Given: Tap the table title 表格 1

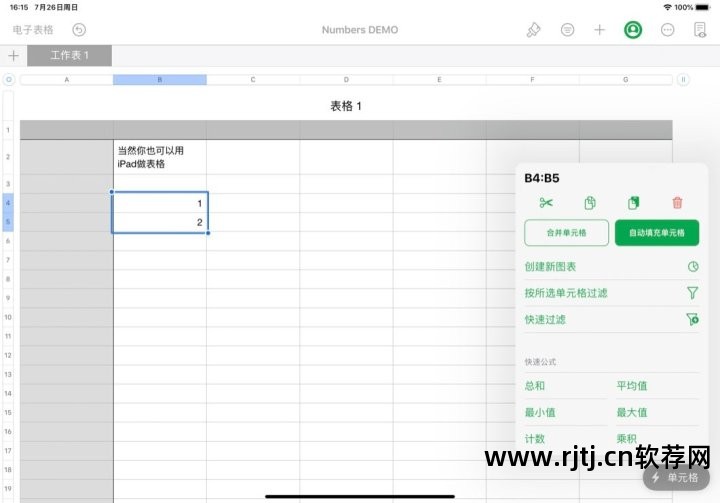Looking at the screenshot, I should 346,106.
